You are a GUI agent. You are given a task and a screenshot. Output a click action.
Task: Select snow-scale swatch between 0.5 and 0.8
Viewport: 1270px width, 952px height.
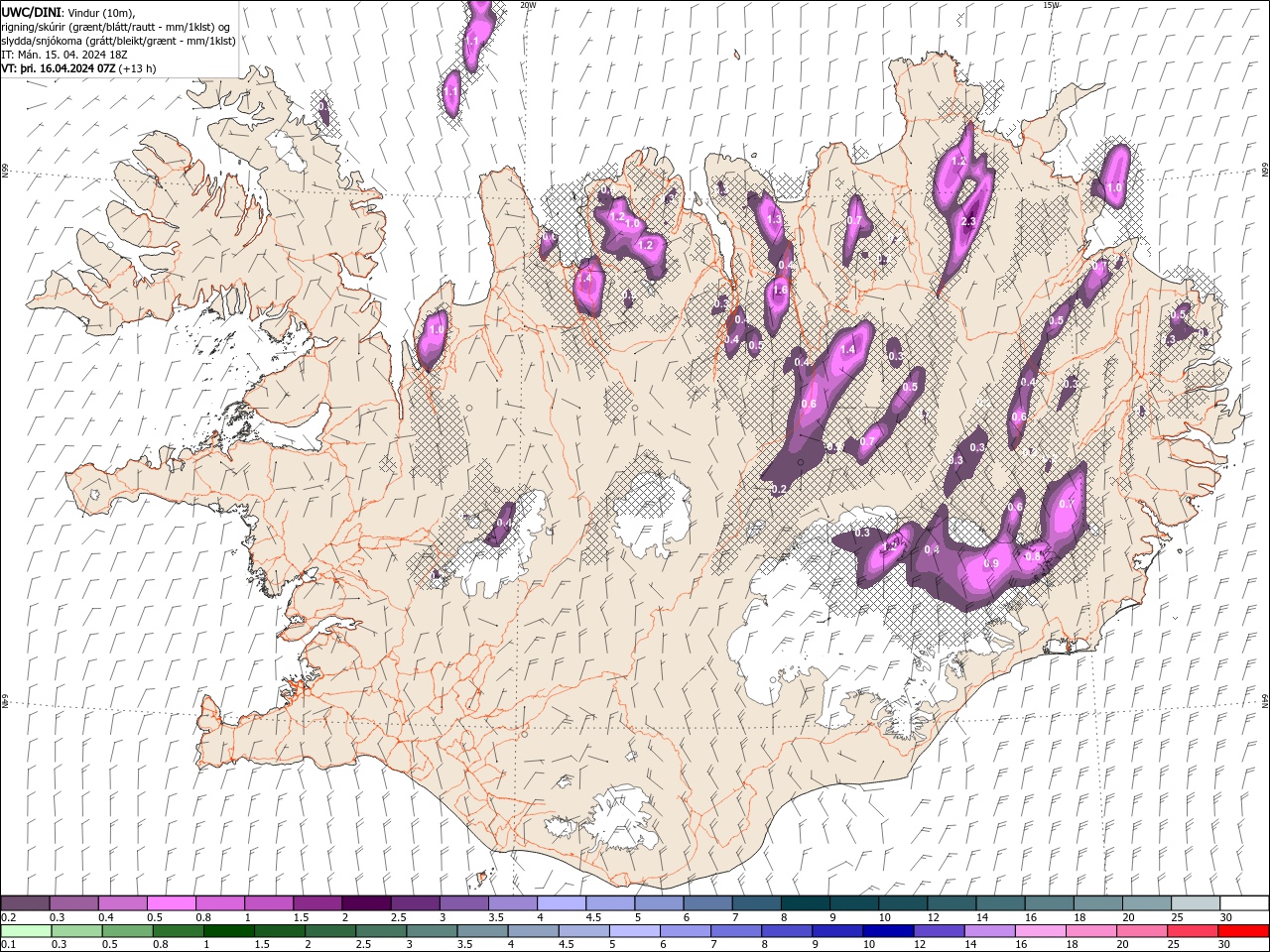pyautogui.click(x=171, y=903)
